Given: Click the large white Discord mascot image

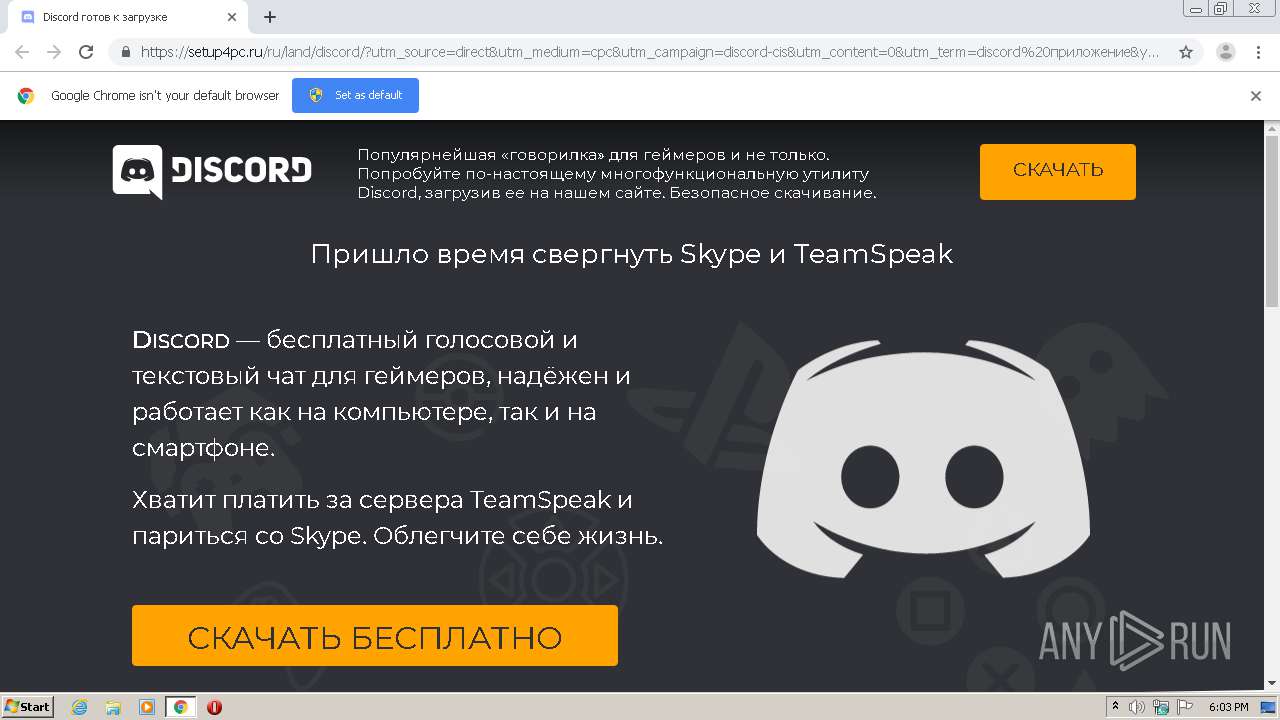Looking at the screenshot, I should click(923, 458).
